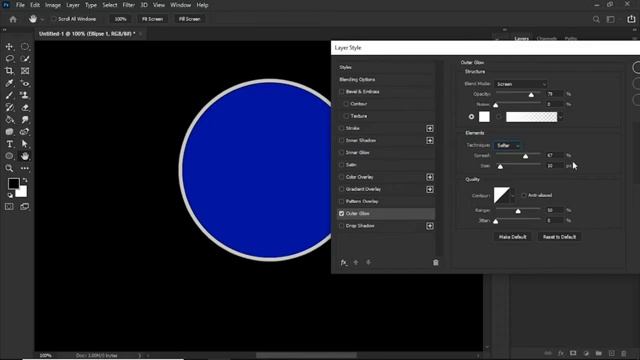
Task: Enable Inner Shadow checkbox
Action: [342, 140]
